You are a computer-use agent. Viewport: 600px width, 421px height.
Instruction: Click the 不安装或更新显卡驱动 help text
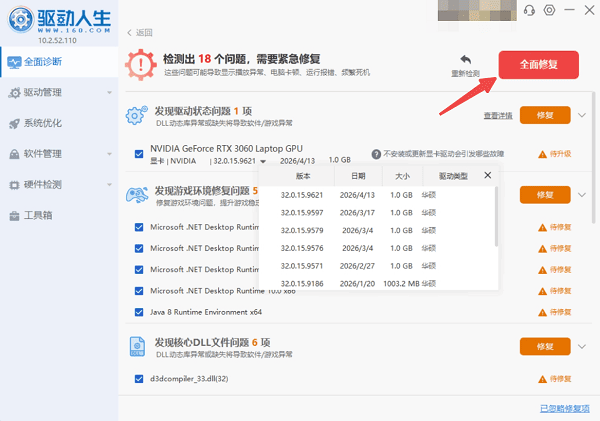coord(443,154)
